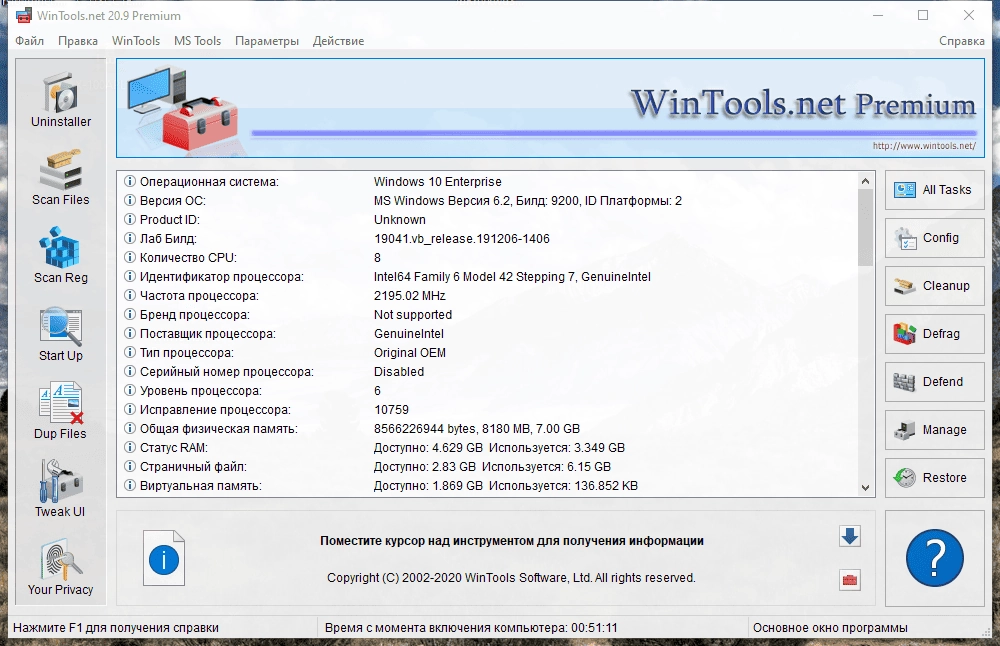
Task: Open the MS Tools menu
Action: tap(198, 41)
